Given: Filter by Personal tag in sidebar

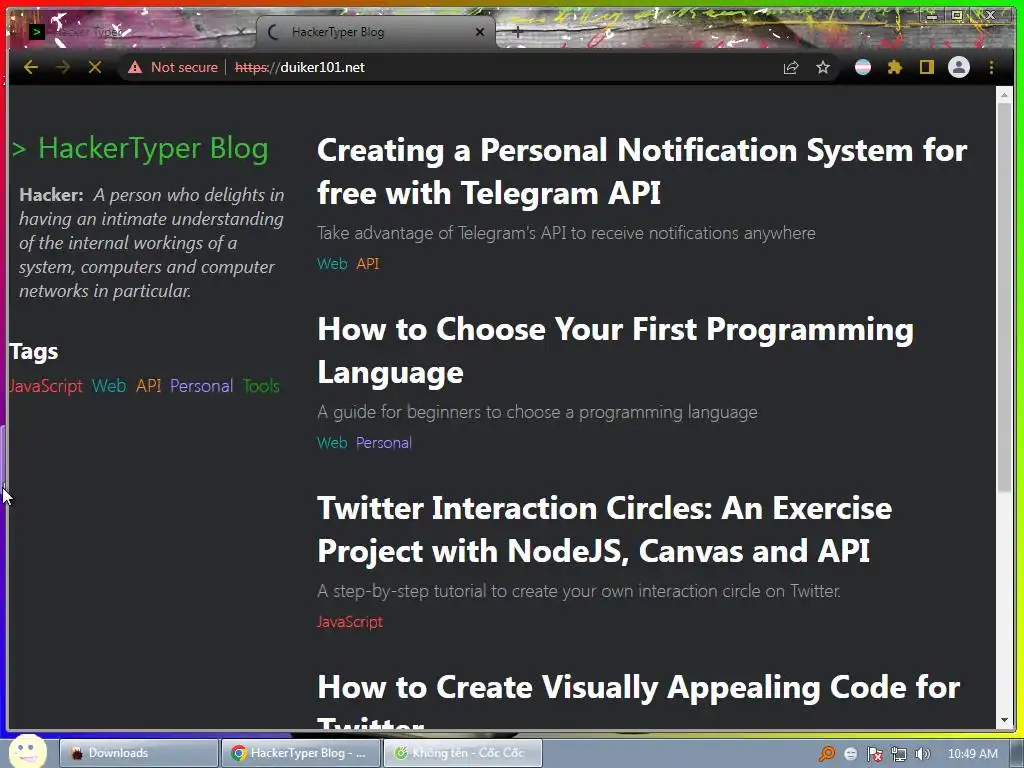Looking at the screenshot, I should [x=201, y=386].
